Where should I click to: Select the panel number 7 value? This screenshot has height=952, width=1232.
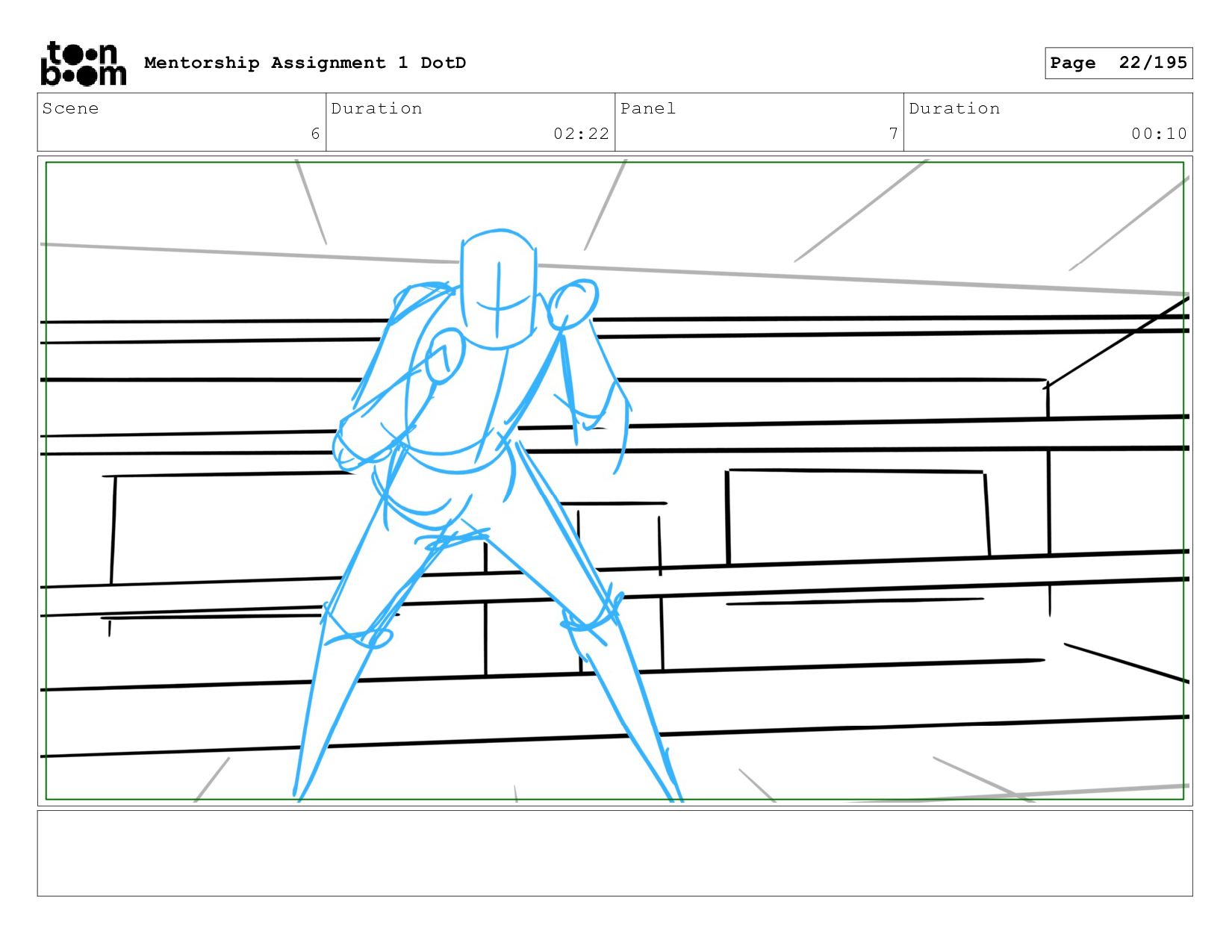(893, 134)
